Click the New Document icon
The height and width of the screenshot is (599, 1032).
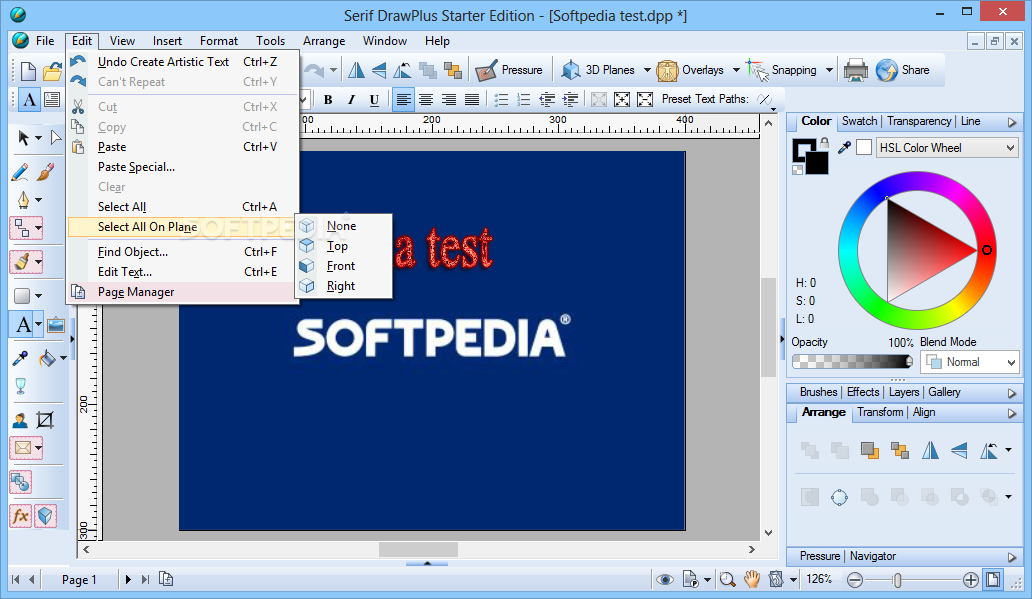pos(28,70)
